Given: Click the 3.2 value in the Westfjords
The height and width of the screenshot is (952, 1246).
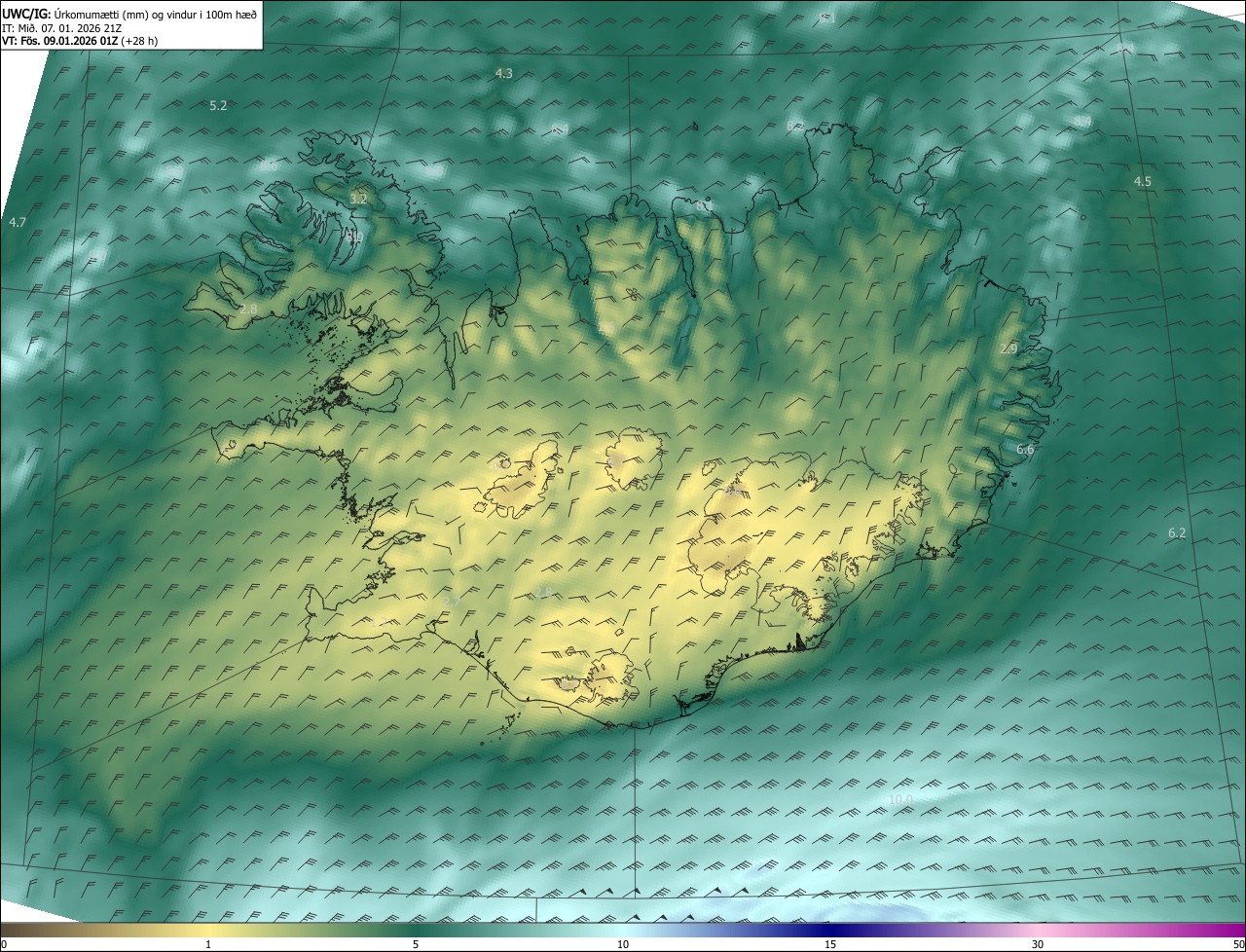Looking at the screenshot, I should pos(358,199).
